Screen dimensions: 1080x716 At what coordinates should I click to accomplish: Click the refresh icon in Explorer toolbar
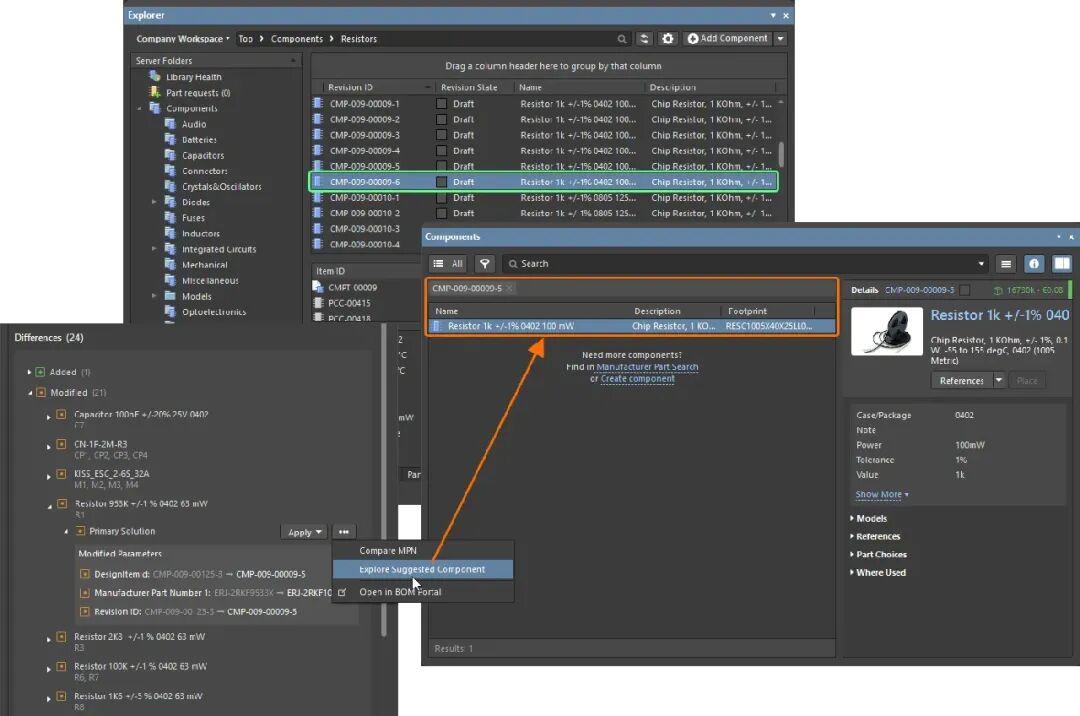(644, 39)
